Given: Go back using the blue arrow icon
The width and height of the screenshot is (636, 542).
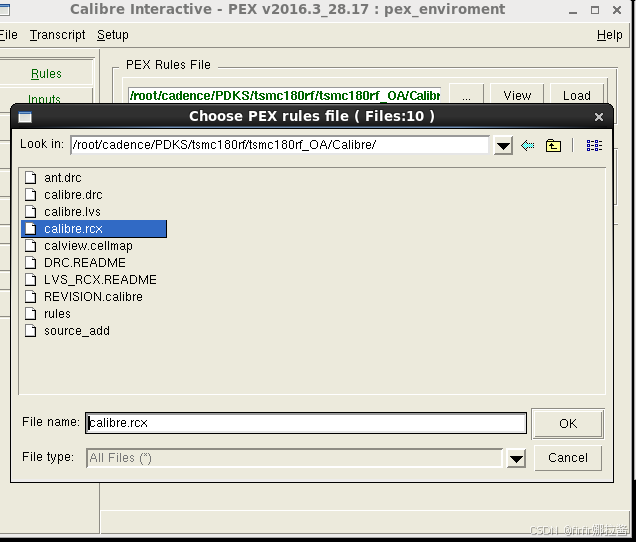Looking at the screenshot, I should (x=527, y=145).
